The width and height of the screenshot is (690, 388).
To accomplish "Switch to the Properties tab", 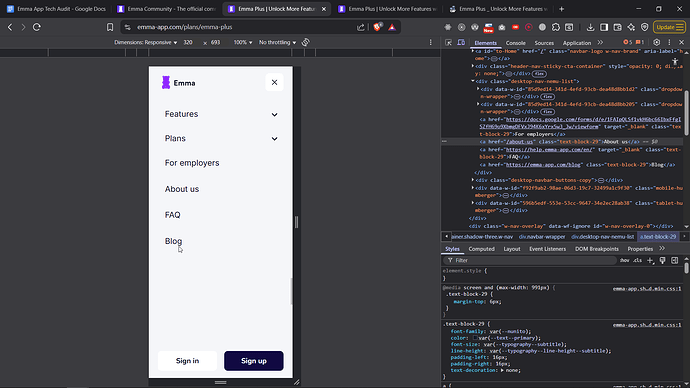I will (x=640, y=249).
